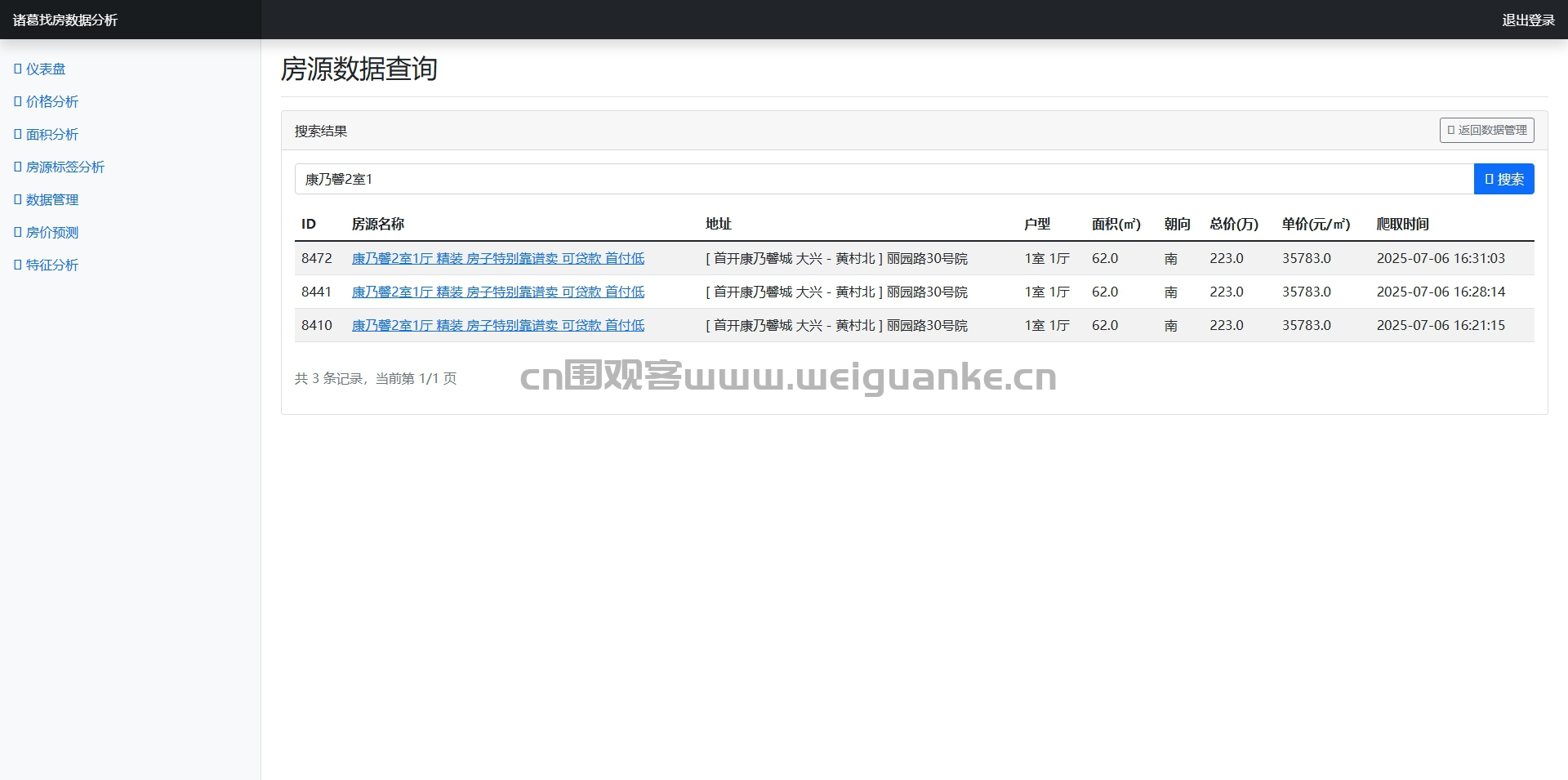Screen dimensions: 1568x780
Task: Open 价格分析 in the sidebar
Action: (x=47, y=102)
